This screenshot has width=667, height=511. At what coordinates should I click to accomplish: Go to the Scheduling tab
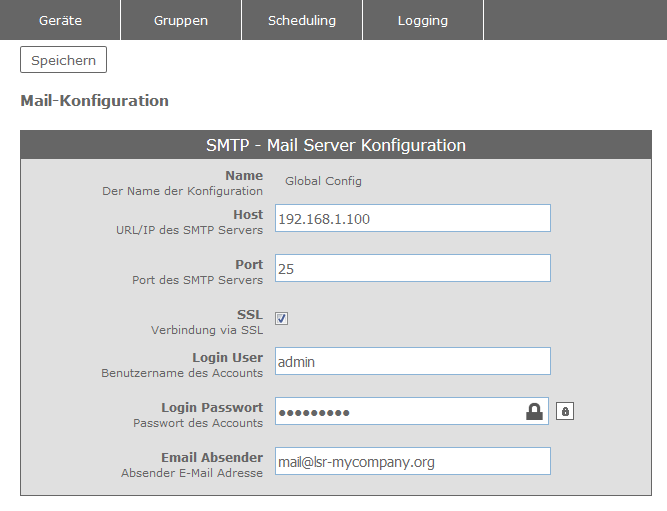[x=302, y=20]
